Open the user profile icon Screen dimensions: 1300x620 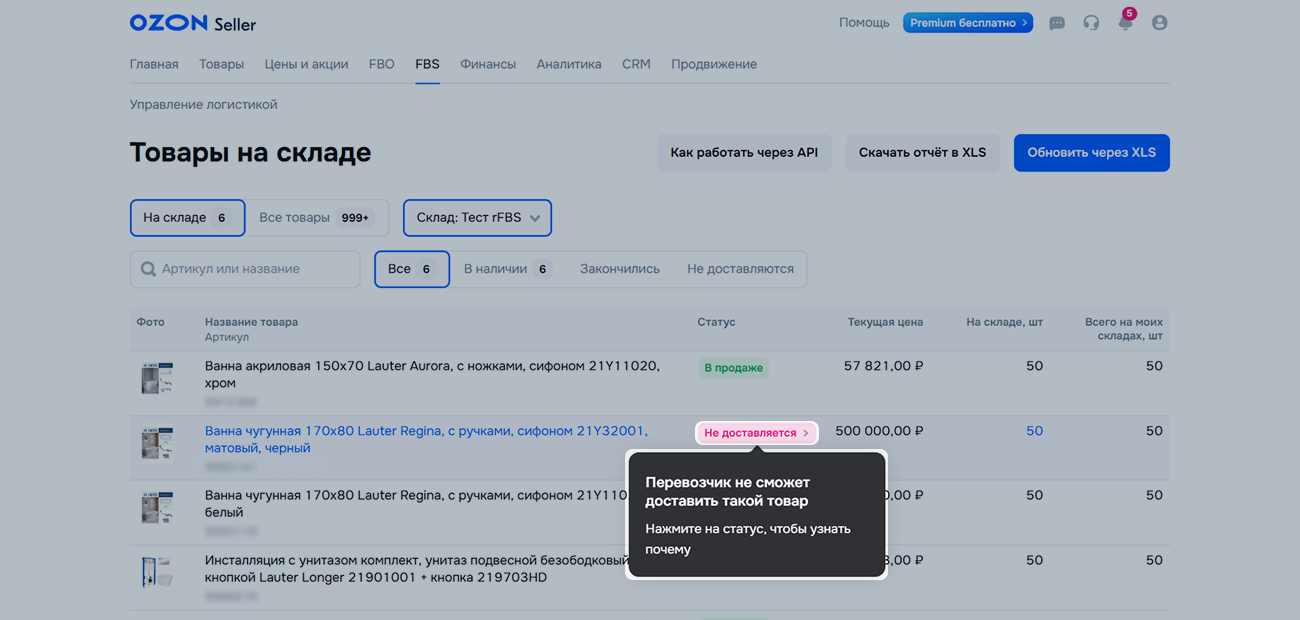1159,23
